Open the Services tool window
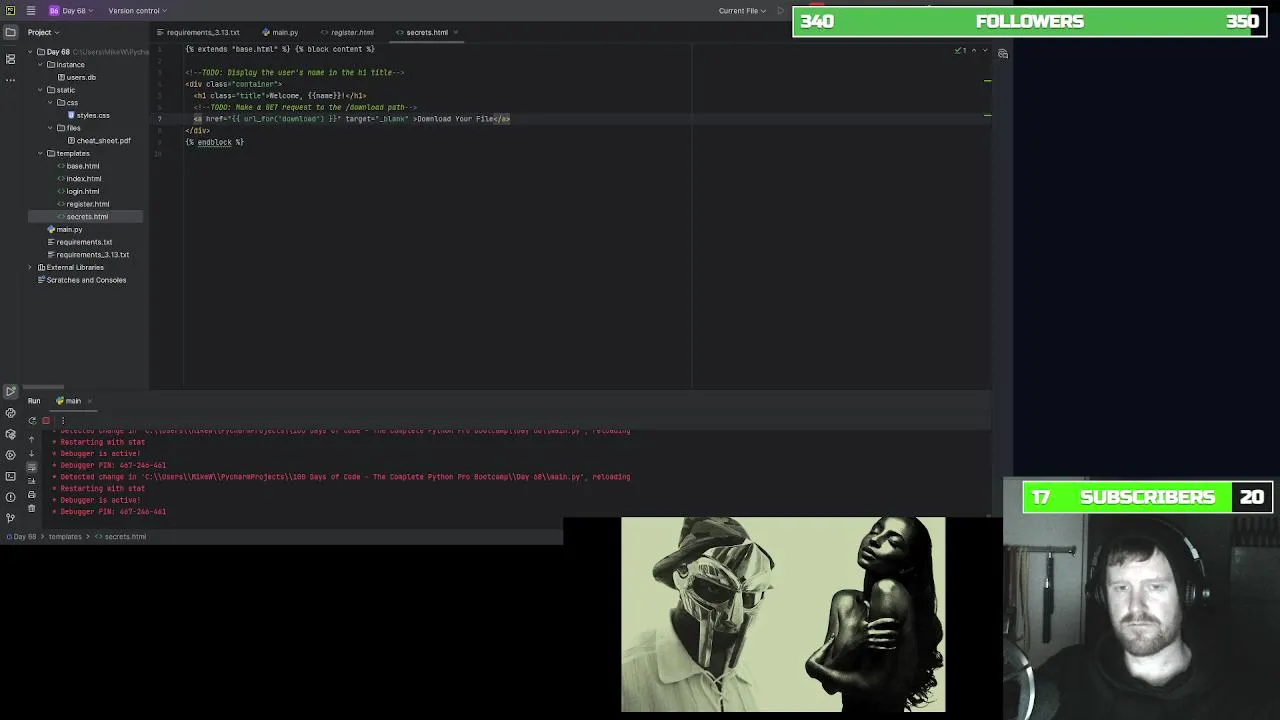This screenshot has height=720, width=1280. 10,455
